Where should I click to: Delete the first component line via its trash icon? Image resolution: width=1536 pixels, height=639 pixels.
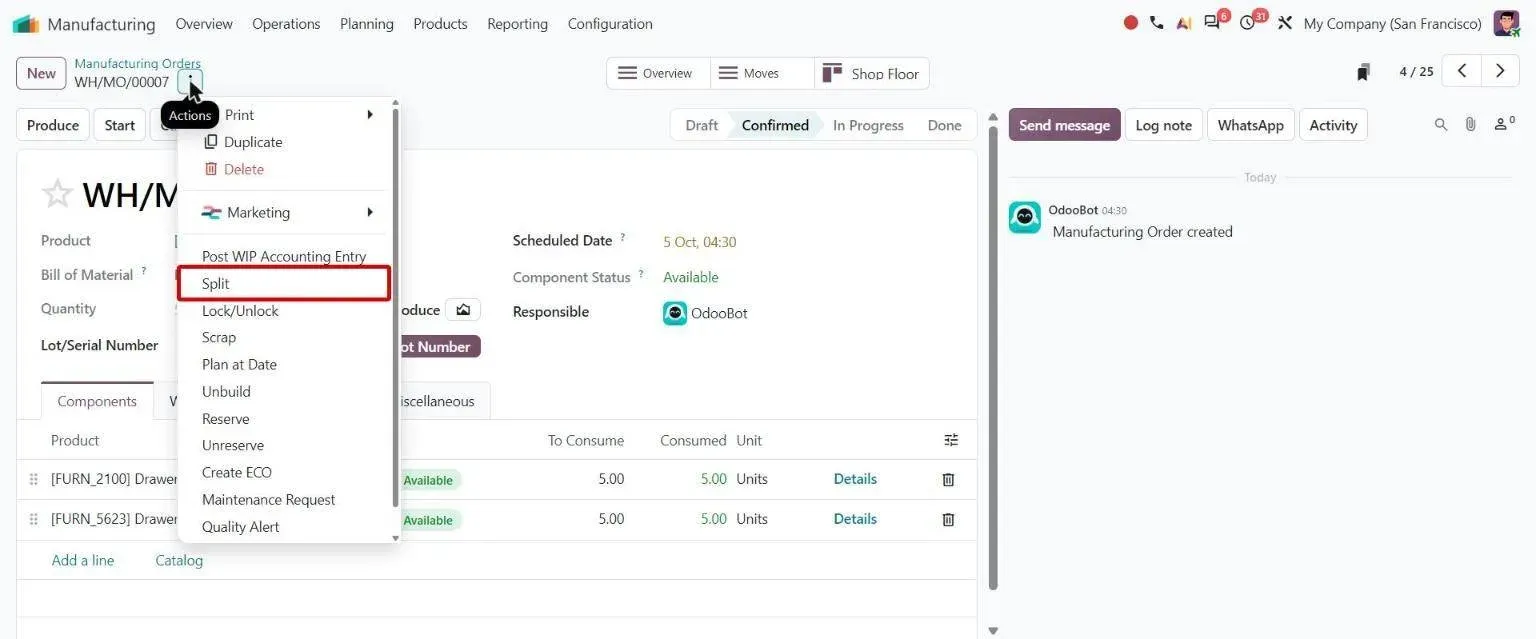[948, 480]
